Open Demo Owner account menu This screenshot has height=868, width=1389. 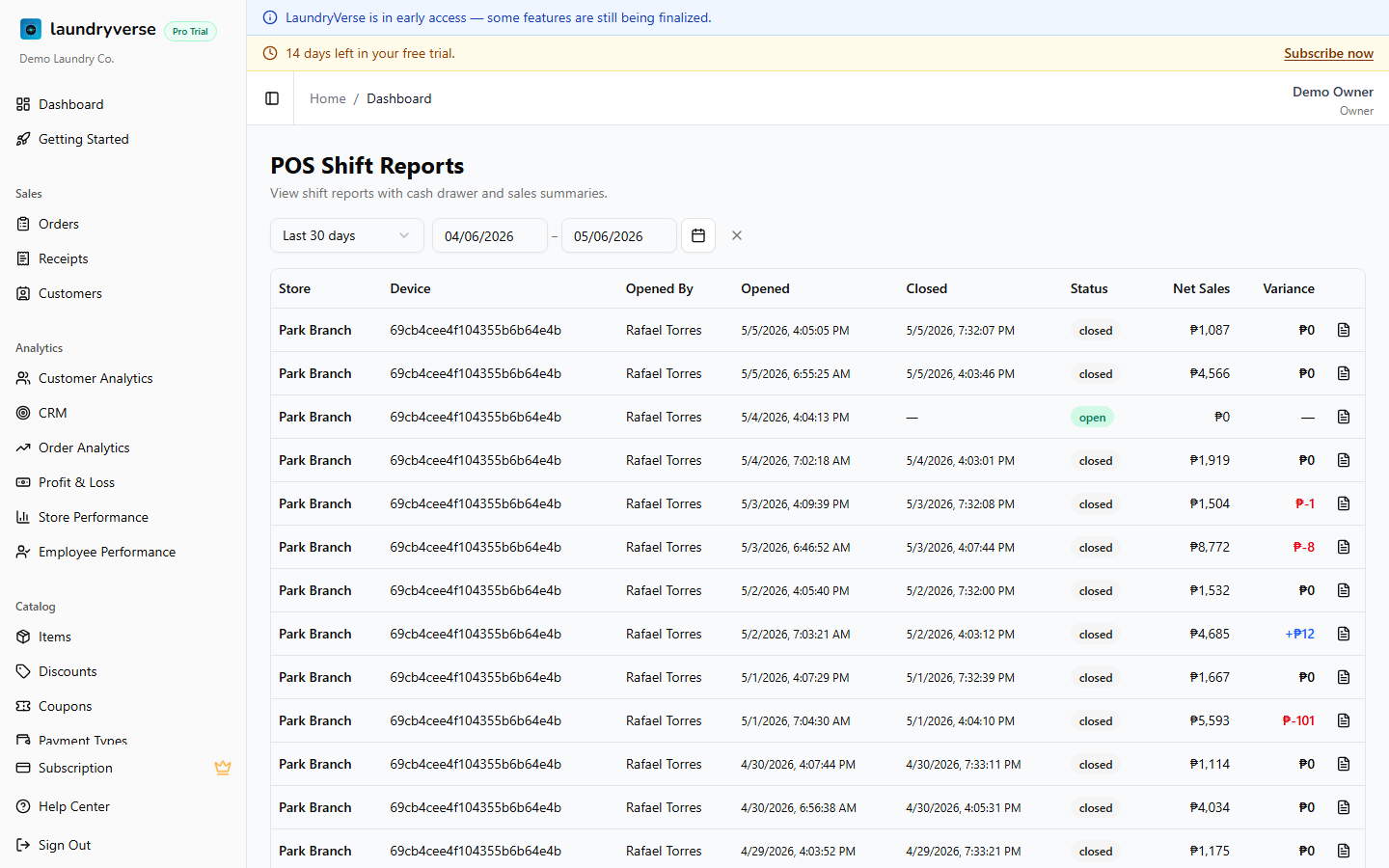click(1333, 100)
